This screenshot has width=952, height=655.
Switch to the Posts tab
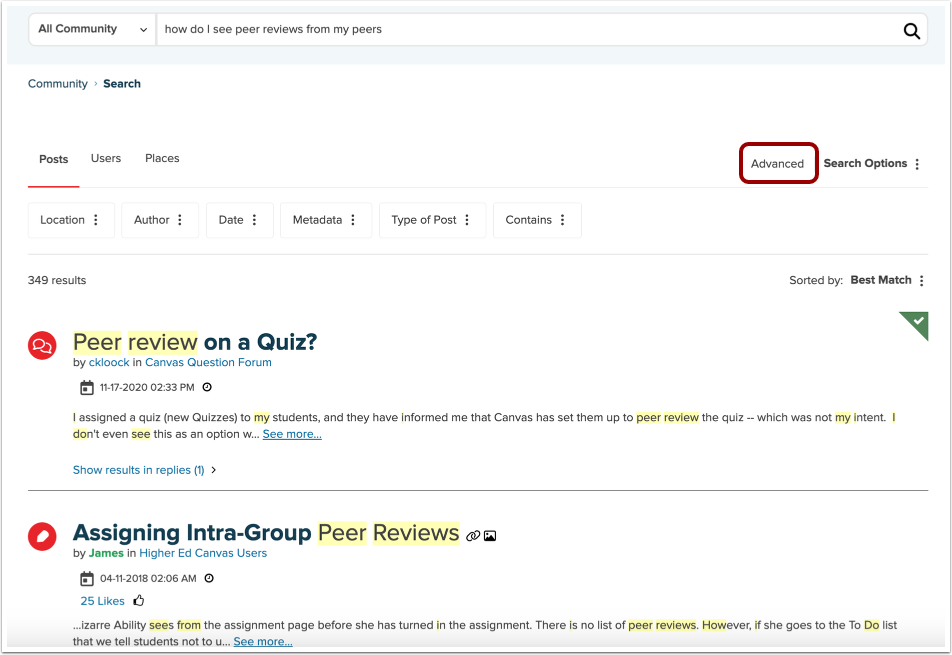coord(53,159)
